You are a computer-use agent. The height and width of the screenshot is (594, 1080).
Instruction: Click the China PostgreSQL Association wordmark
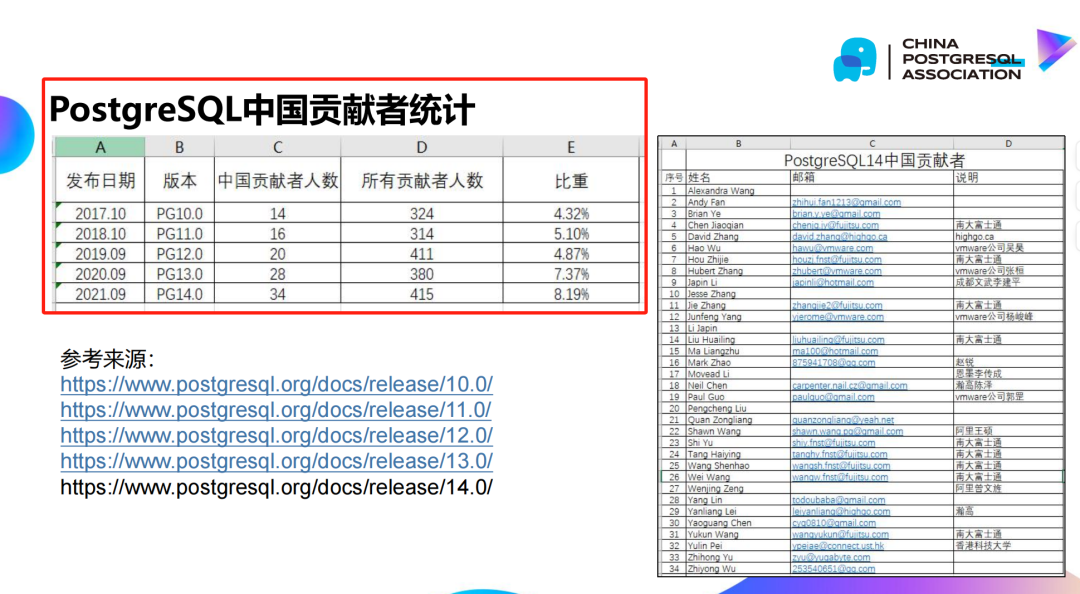pos(962,59)
